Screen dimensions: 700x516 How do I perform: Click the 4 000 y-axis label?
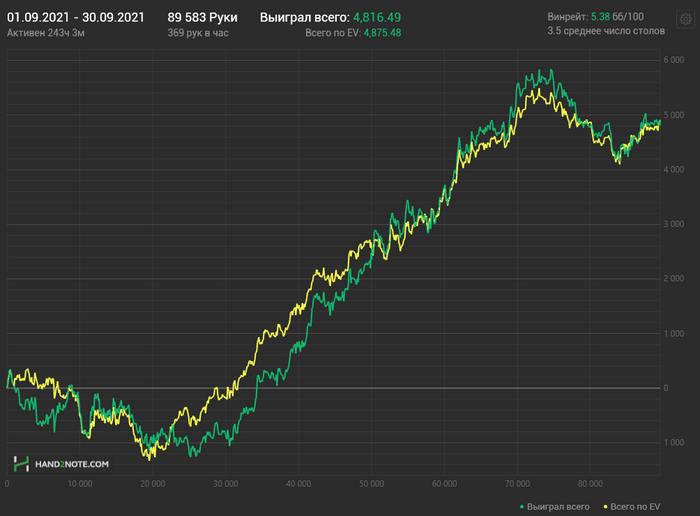pos(674,169)
